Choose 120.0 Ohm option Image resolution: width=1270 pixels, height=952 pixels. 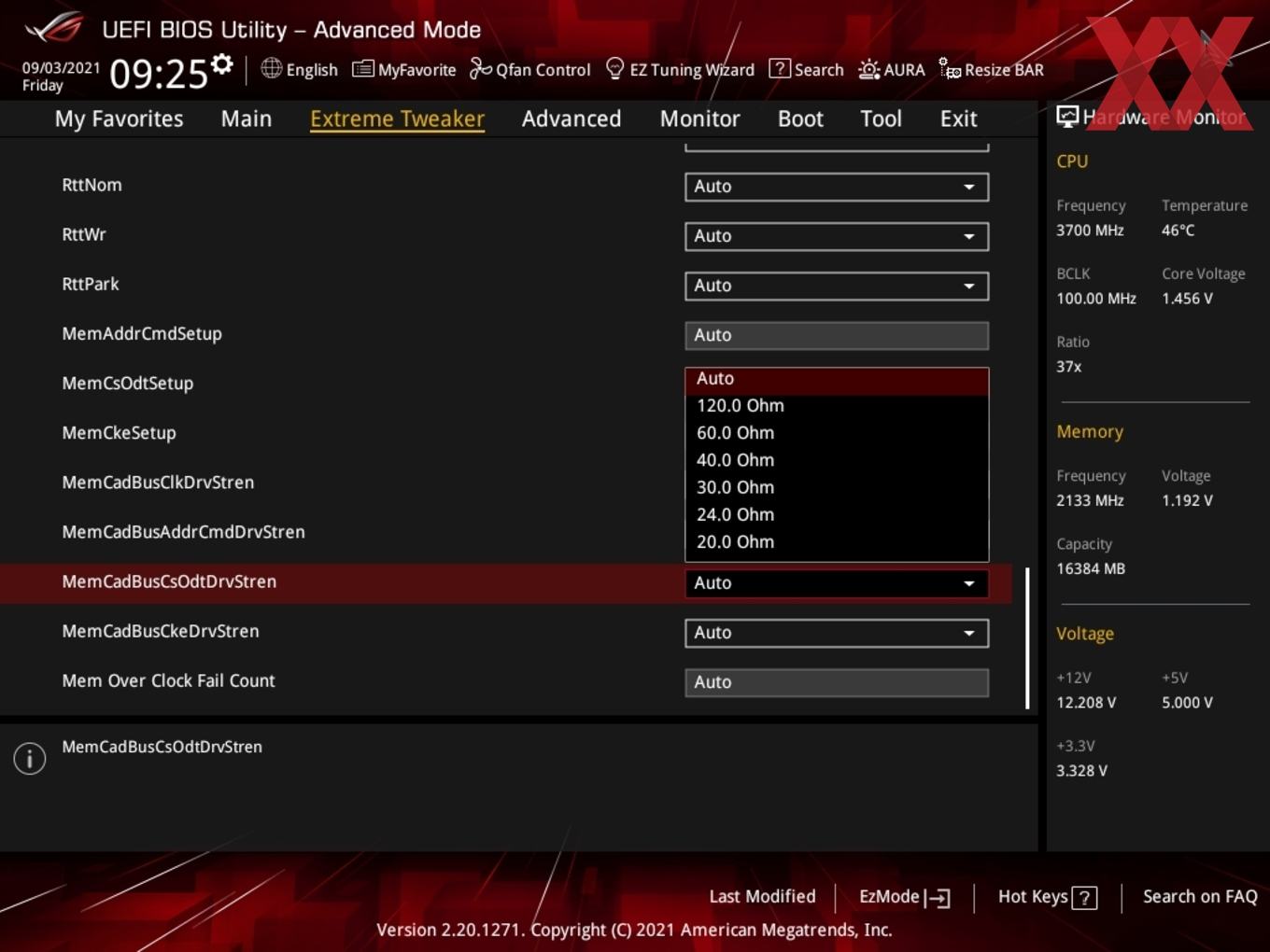pos(837,406)
